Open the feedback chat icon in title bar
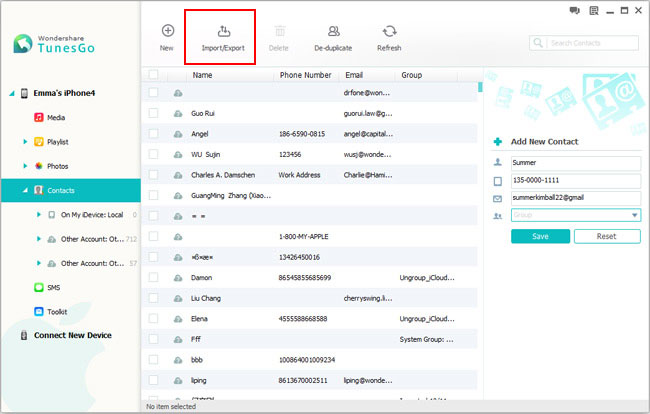650x414 pixels. pyautogui.click(x=574, y=10)
